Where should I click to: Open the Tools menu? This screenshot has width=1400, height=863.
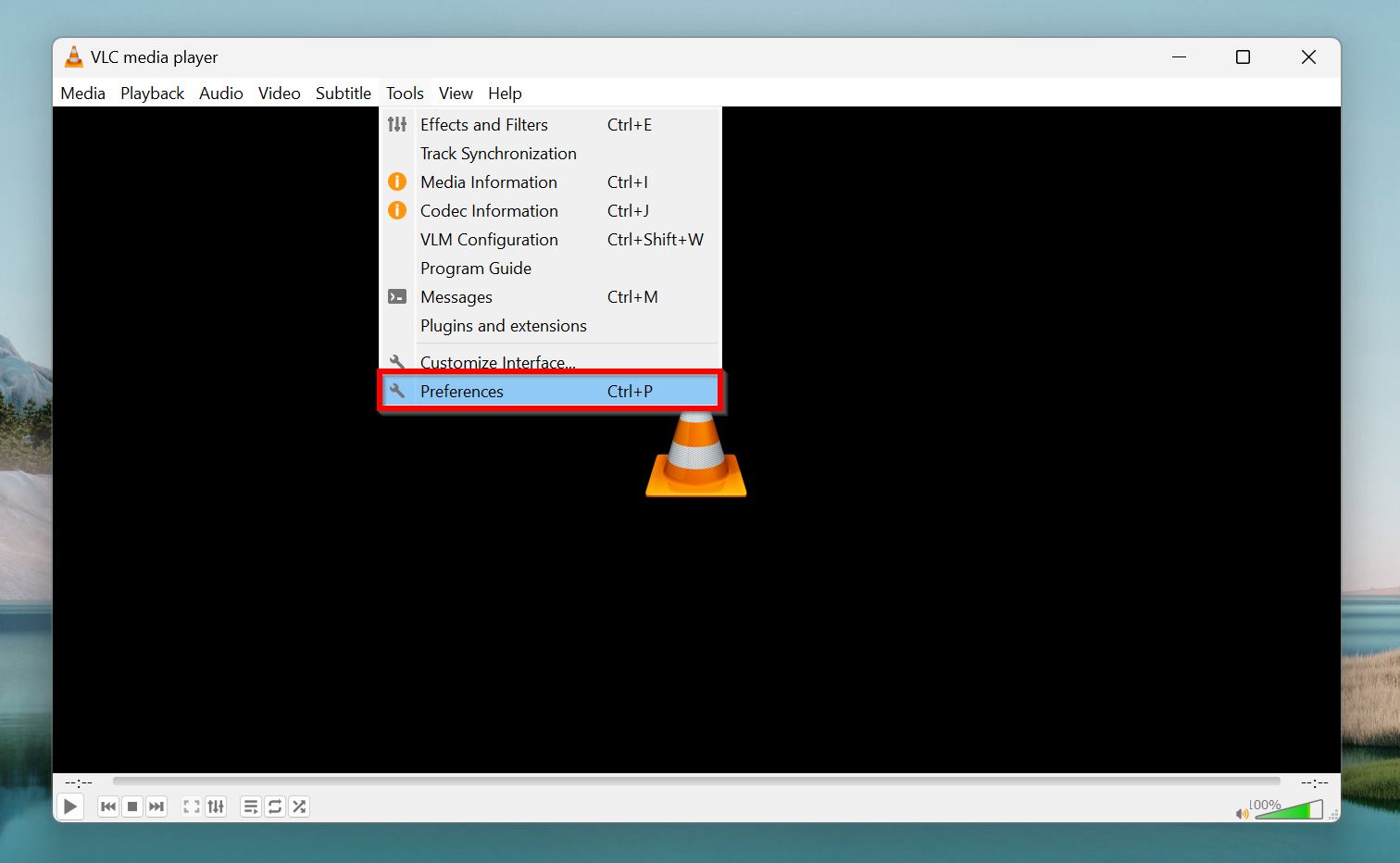click(x=405, y=93)
